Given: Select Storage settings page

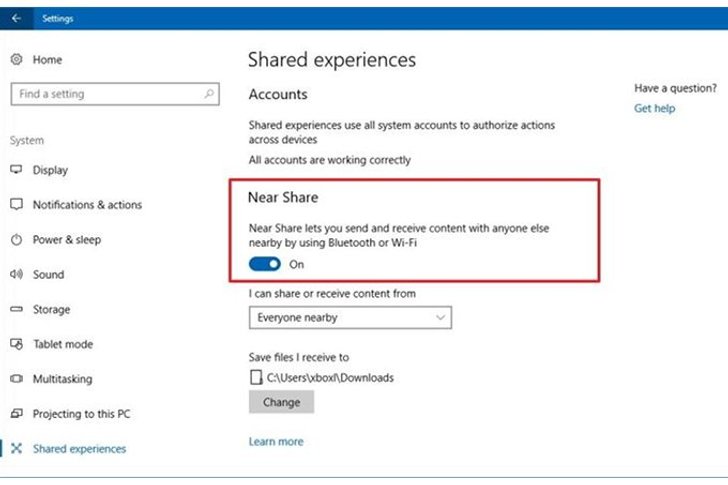Looking at the screenshot, I should tap(51, 309).
